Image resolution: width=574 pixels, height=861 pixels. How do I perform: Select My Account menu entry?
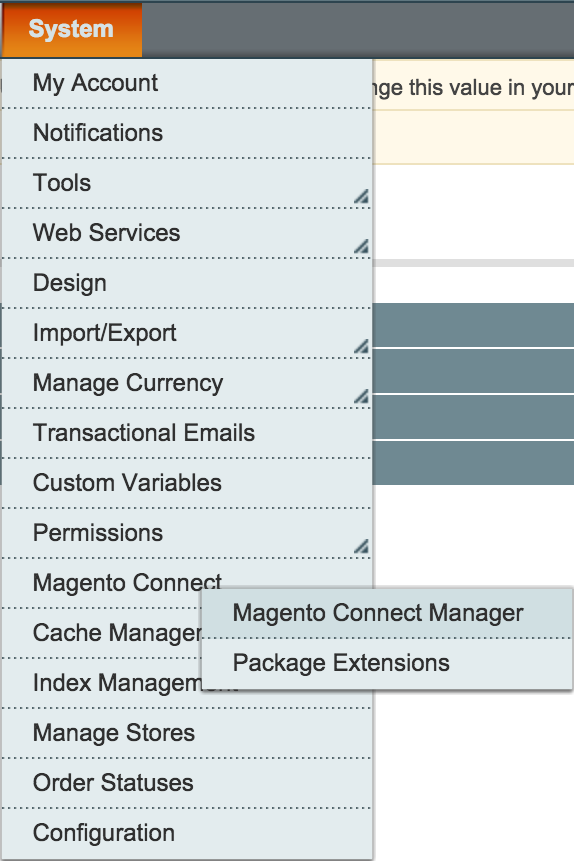click(x=187, y=83)
